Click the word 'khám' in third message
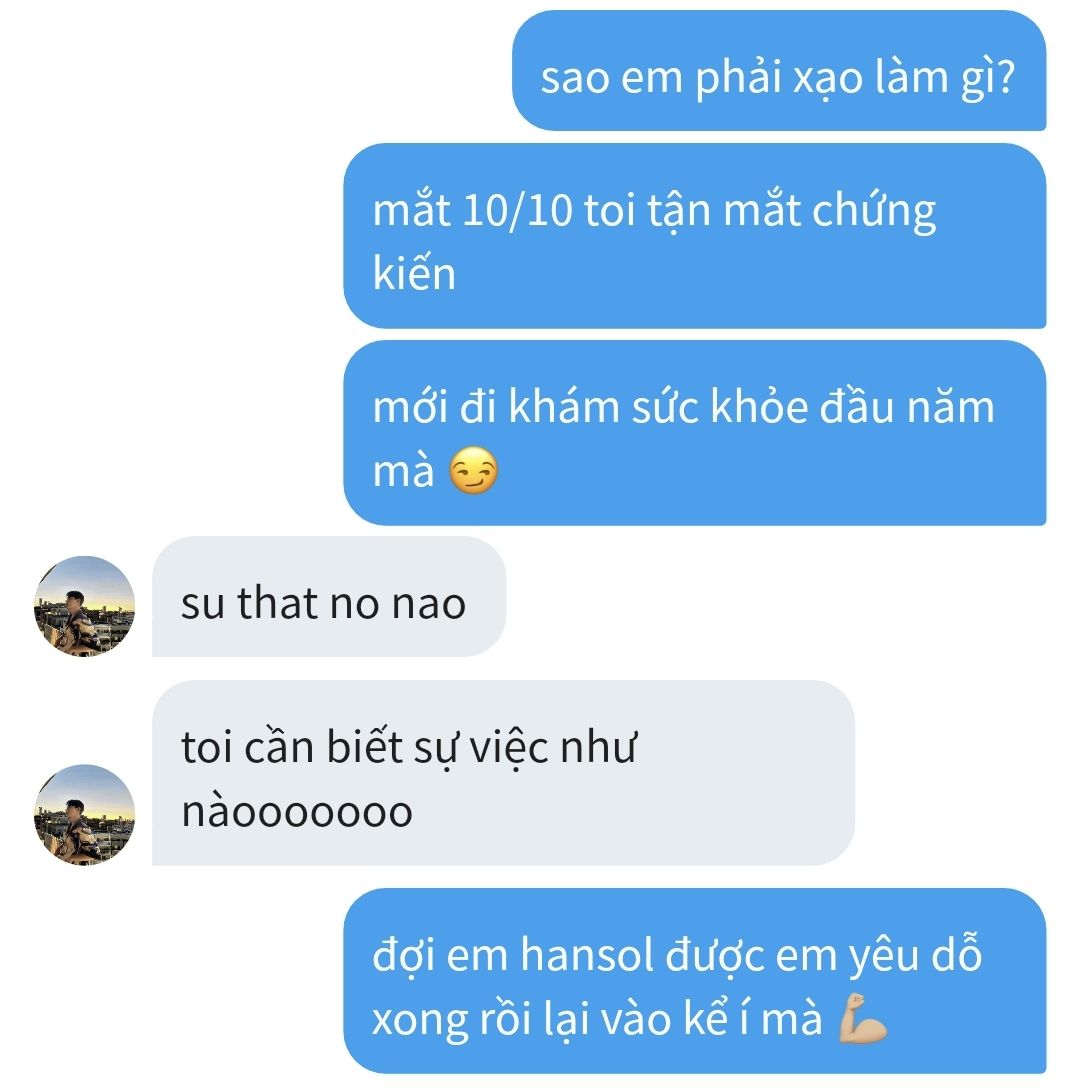The width and height of the screenshot is (1080, 1088). click(563, 406)
